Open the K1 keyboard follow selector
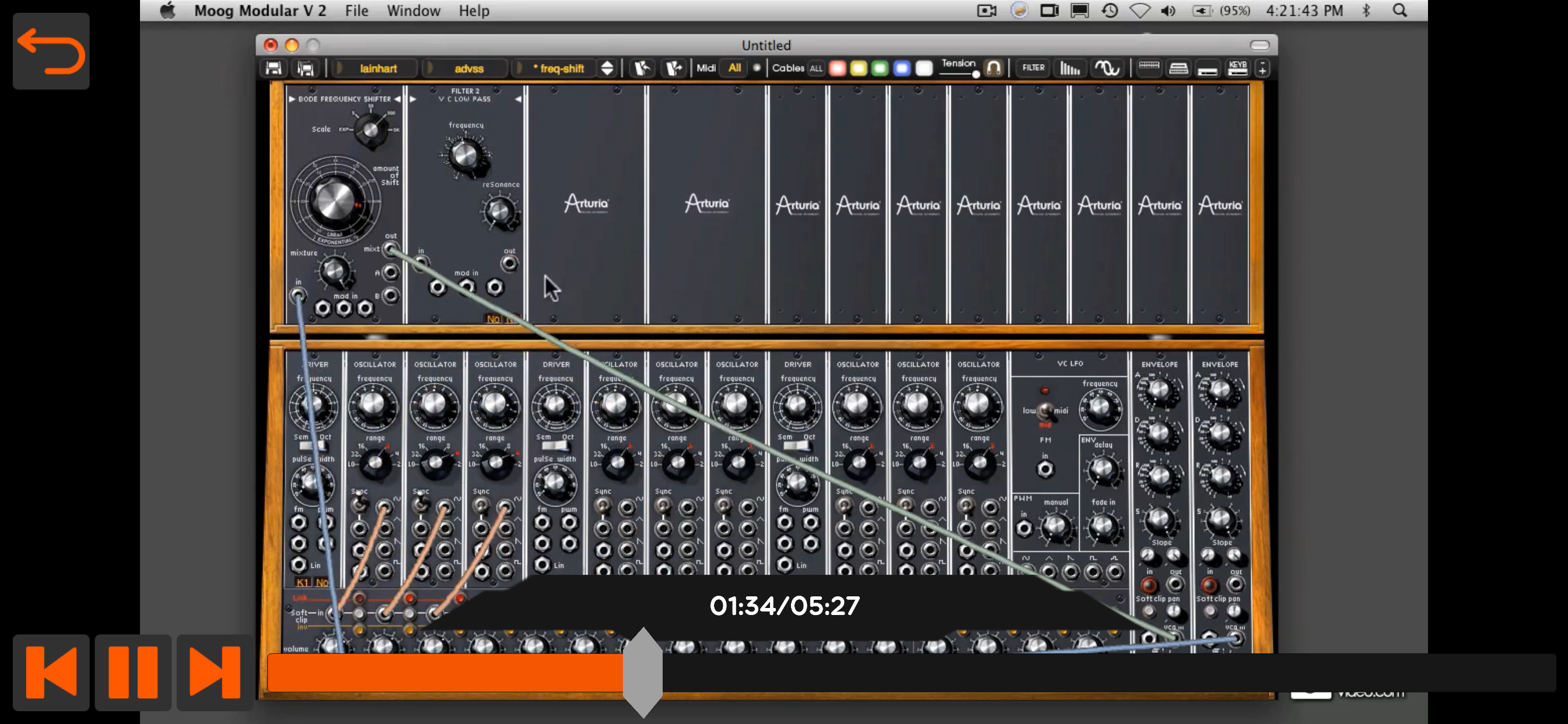 click(x=303, y=582)
